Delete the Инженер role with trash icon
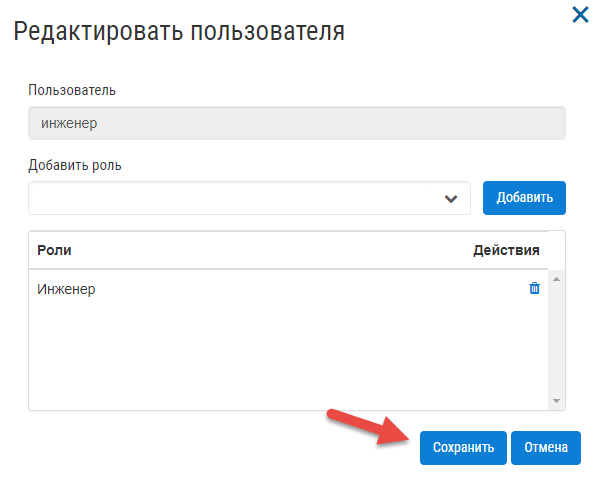Viewport: 593px width, 483px height. pos(534,288)
